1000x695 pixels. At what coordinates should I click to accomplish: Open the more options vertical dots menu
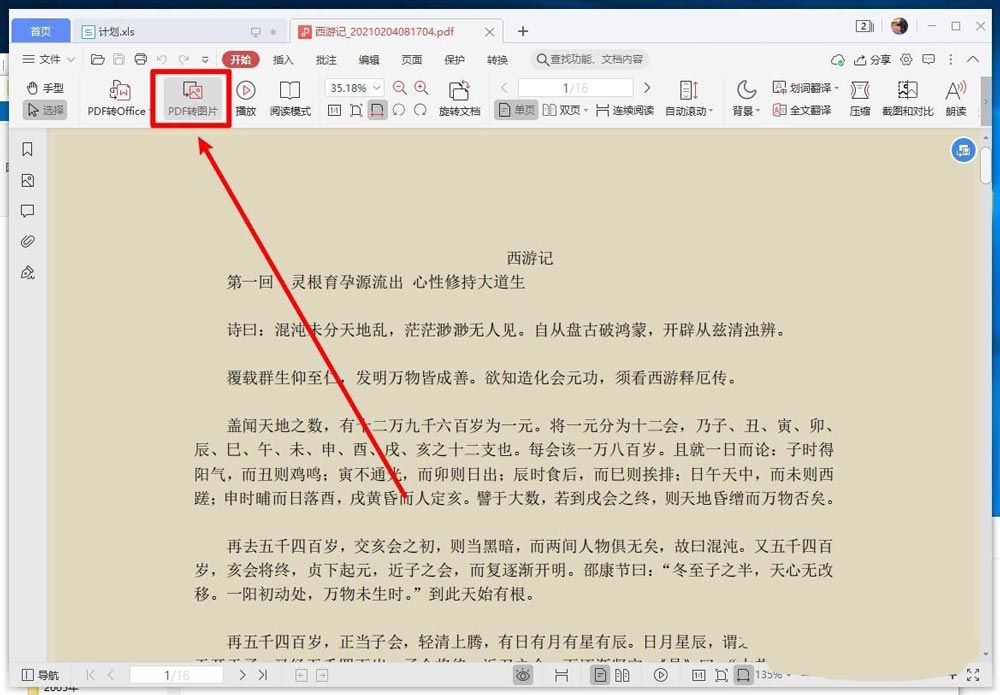point(951,59)
